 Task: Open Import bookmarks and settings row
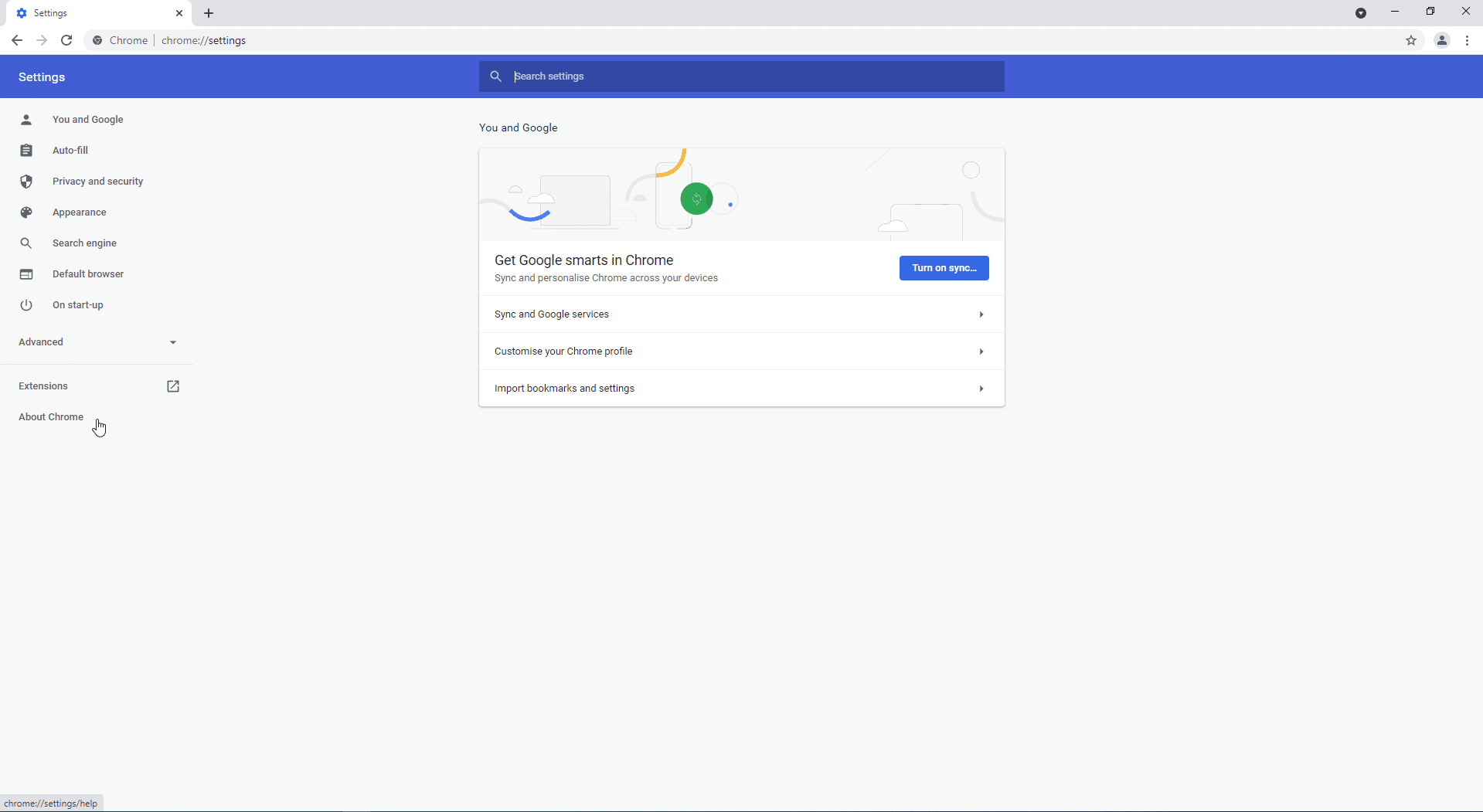(740, 389)
